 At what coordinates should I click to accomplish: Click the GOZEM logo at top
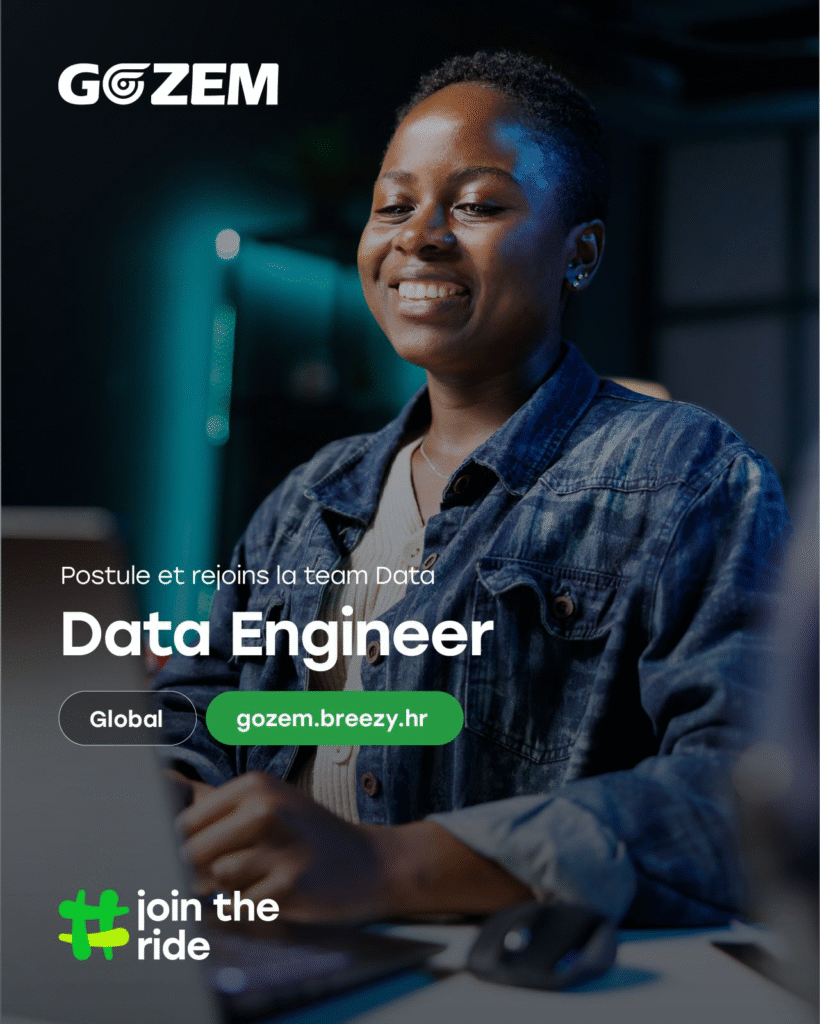coord(168,84)
